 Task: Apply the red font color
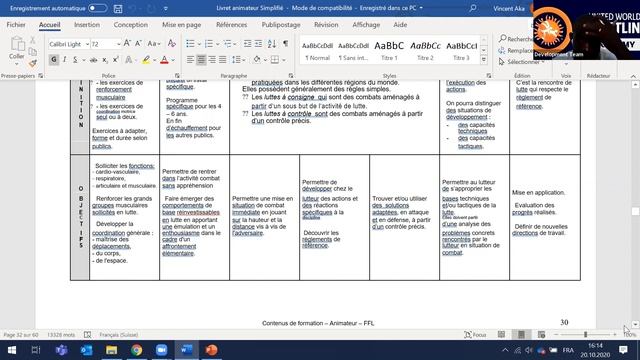point(164,60)
